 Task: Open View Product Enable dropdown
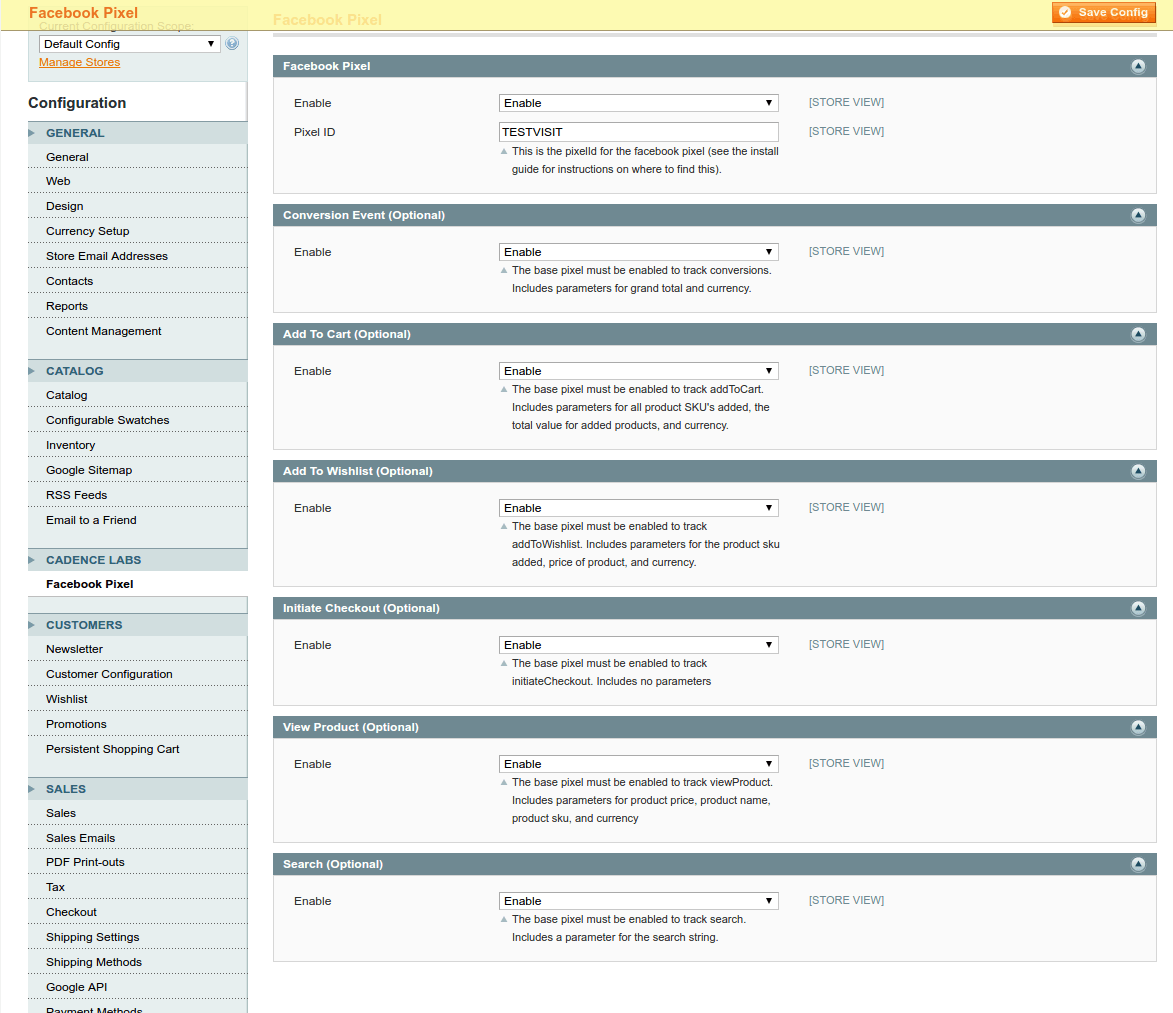(x=638, y=763)
